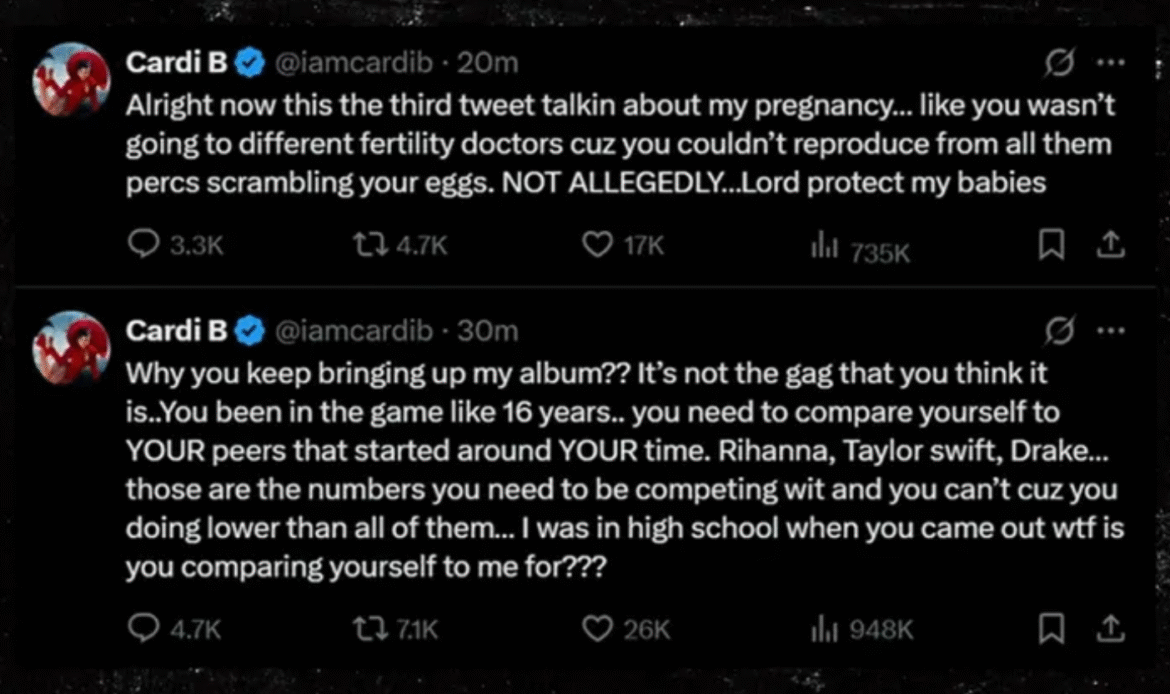Like the tweet about the album
Screen dimensions: 1170x694
(x=596, y=629)
